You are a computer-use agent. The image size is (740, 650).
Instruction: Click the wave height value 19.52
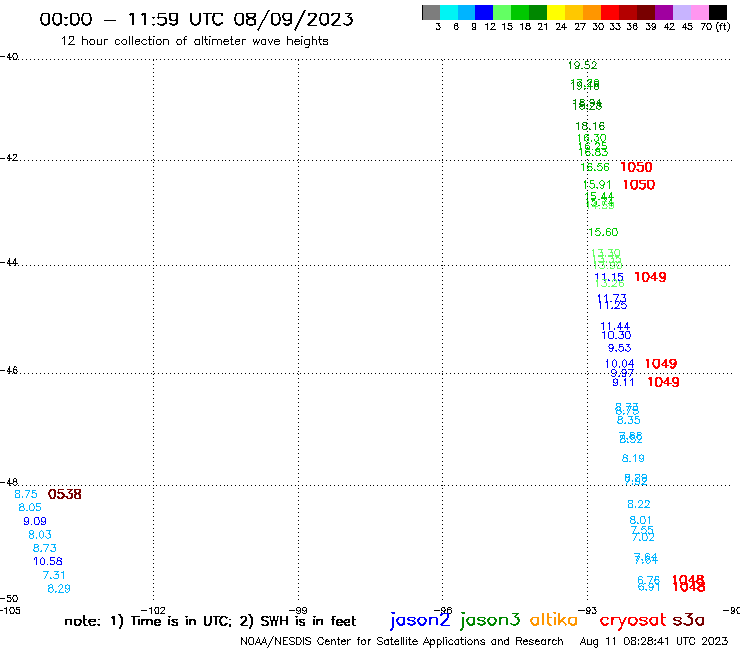pyautogui.click(x=582, y=65)
